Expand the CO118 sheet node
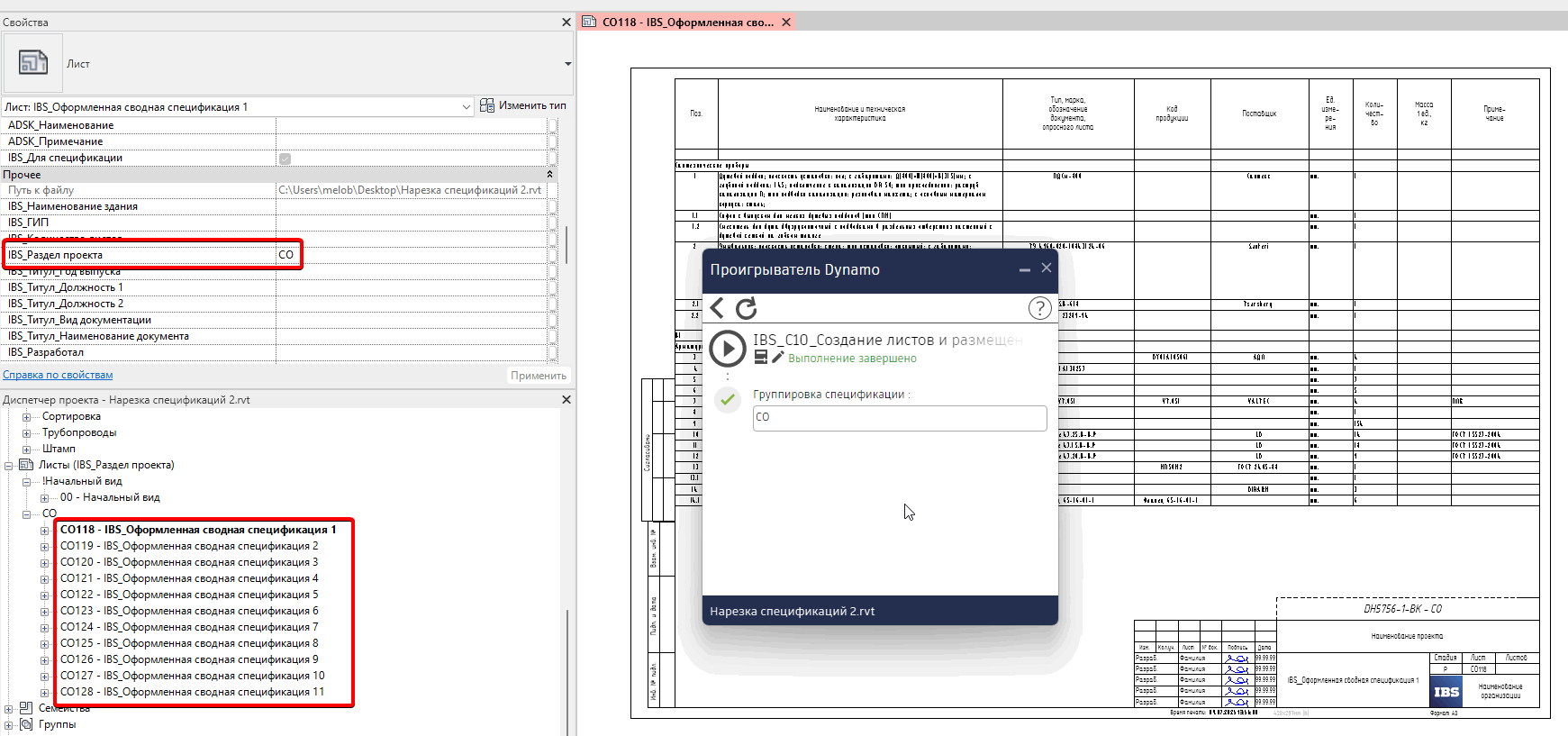The width and height of the screenshot is (1568, 736). point(44,531)
